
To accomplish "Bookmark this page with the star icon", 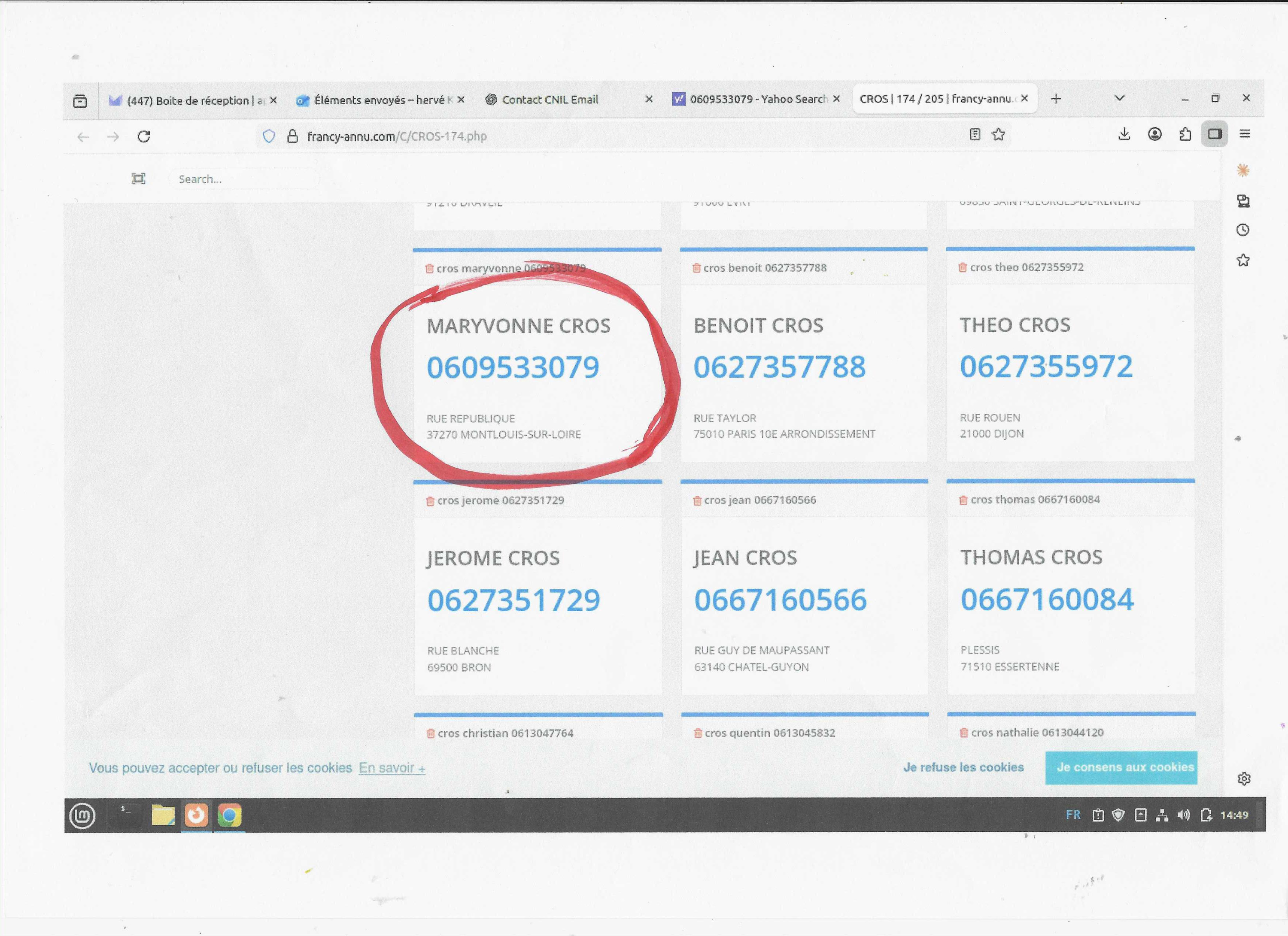I will [998, 134].
